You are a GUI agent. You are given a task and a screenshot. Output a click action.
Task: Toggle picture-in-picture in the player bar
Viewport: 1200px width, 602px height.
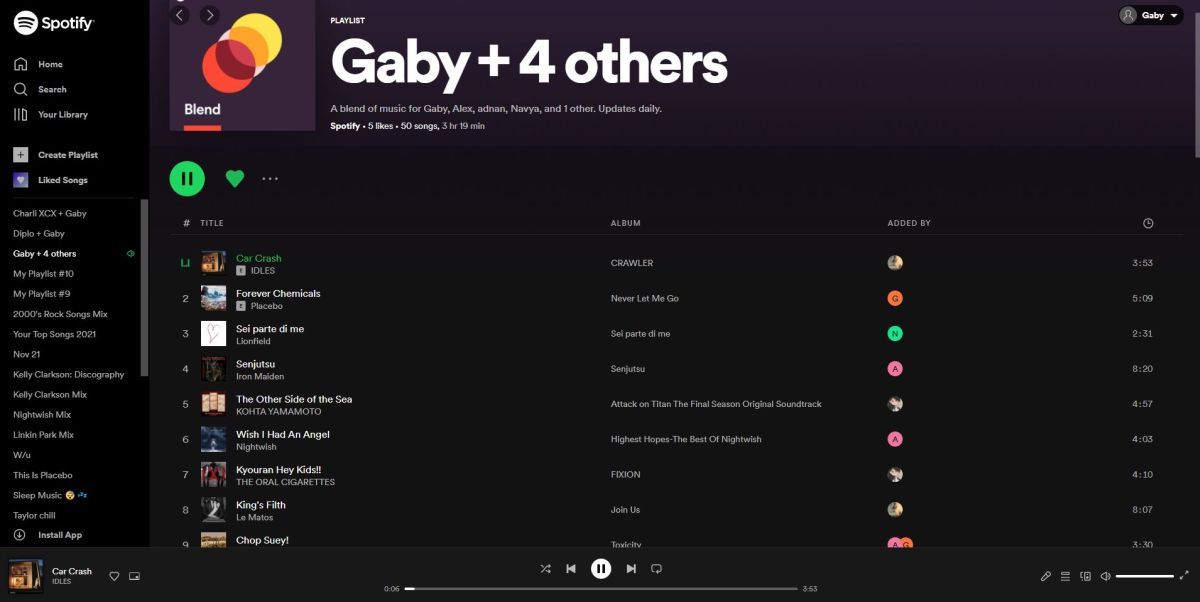134,576
